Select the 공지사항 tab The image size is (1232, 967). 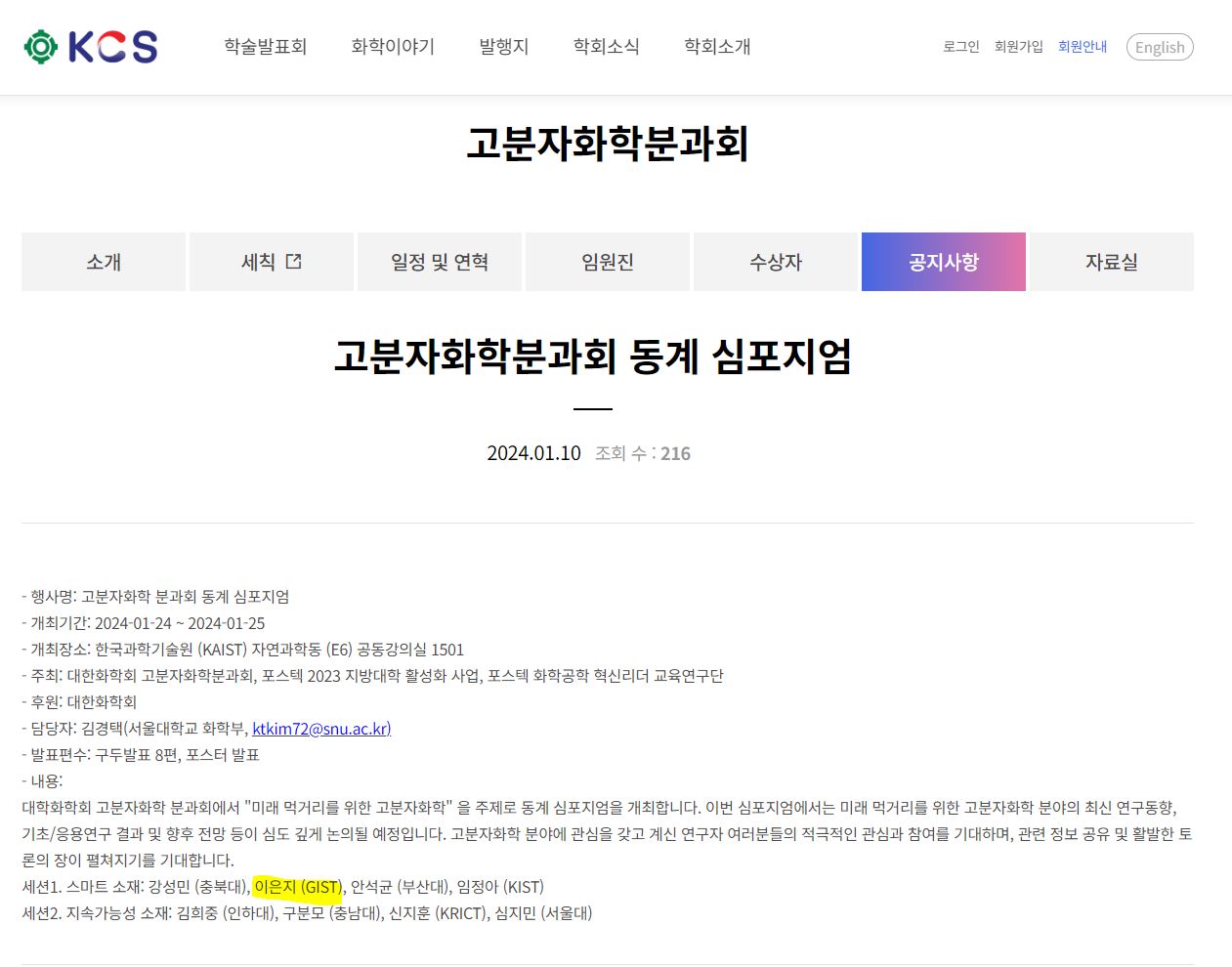tap(944, 262)
